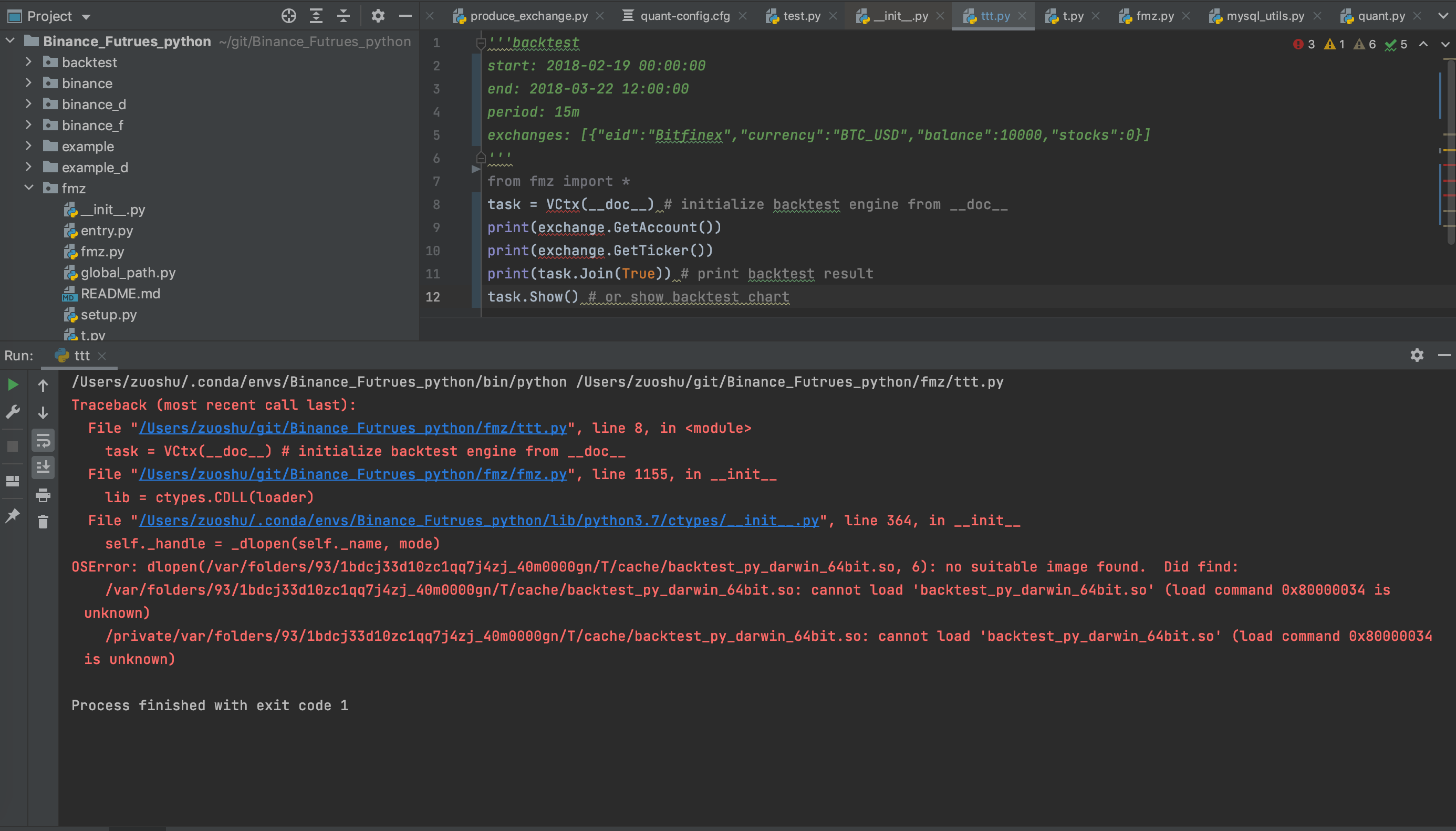
Task: Collapse the Binance_Futrues_python root folder
Action: (x=11, y=41)
